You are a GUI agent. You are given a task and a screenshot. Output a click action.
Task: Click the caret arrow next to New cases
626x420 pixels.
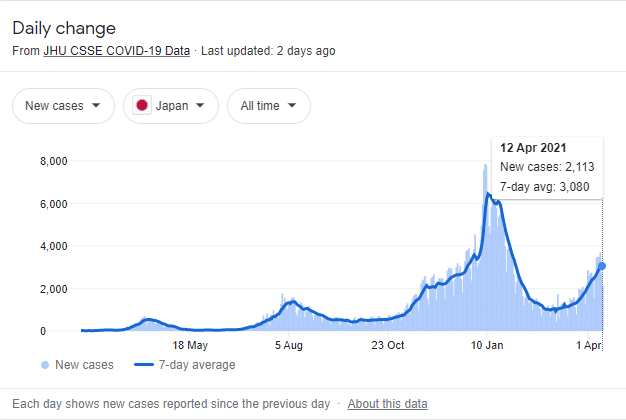tap(96, 106)
